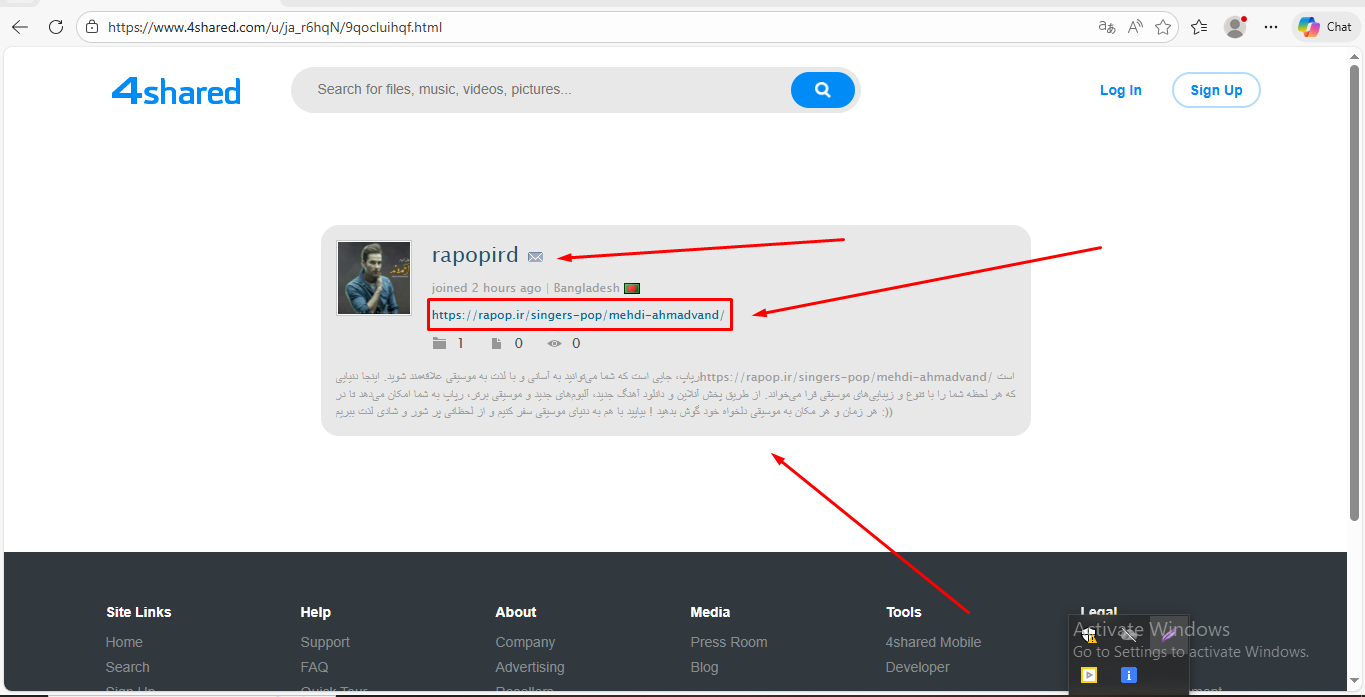Viewport: 1365px width, 697px height.
Task: Open the Log In link
Action: [x=1120, y=90]
